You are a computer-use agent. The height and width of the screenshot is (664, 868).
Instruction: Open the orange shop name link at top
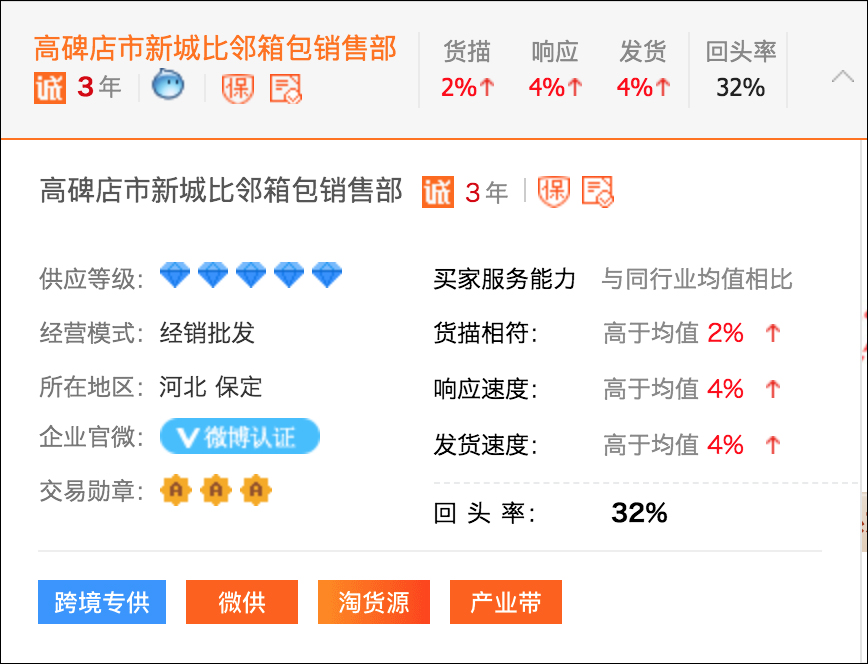click(x=215, y=48)
